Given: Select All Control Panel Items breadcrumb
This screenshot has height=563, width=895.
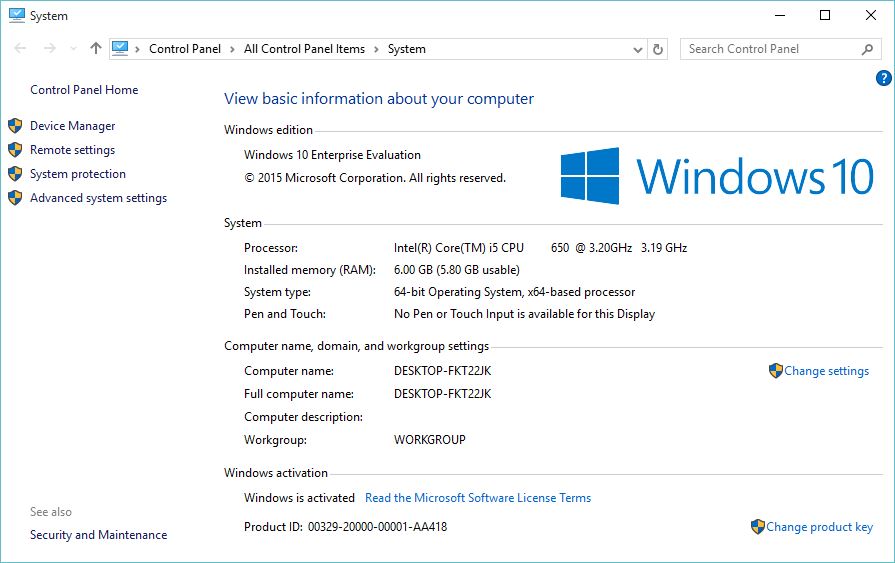Looking at the screenshot, I should tap(304, 49).
